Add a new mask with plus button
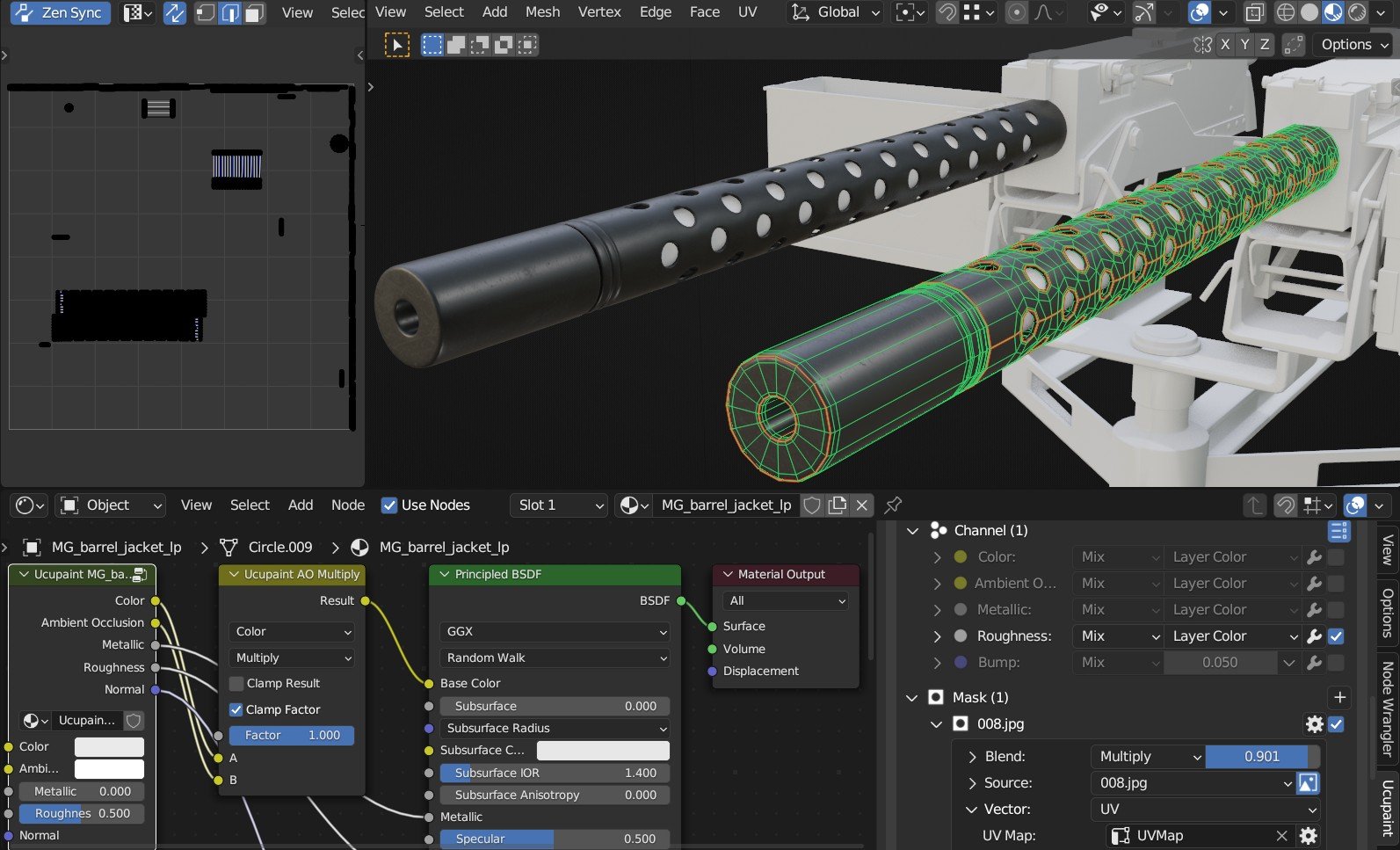The height and width of the screenshot is (850, 1400). (1339, 698)
